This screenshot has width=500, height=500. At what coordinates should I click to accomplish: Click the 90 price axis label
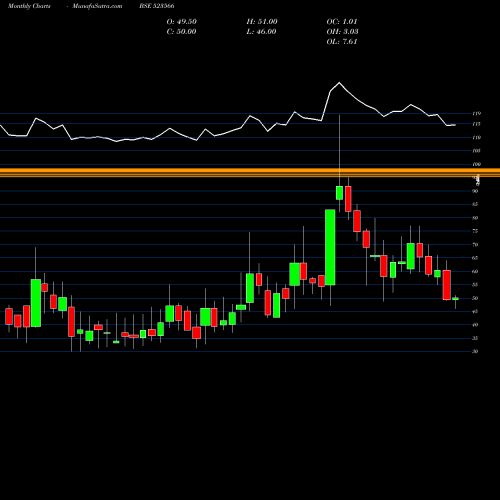click(475, 191)
